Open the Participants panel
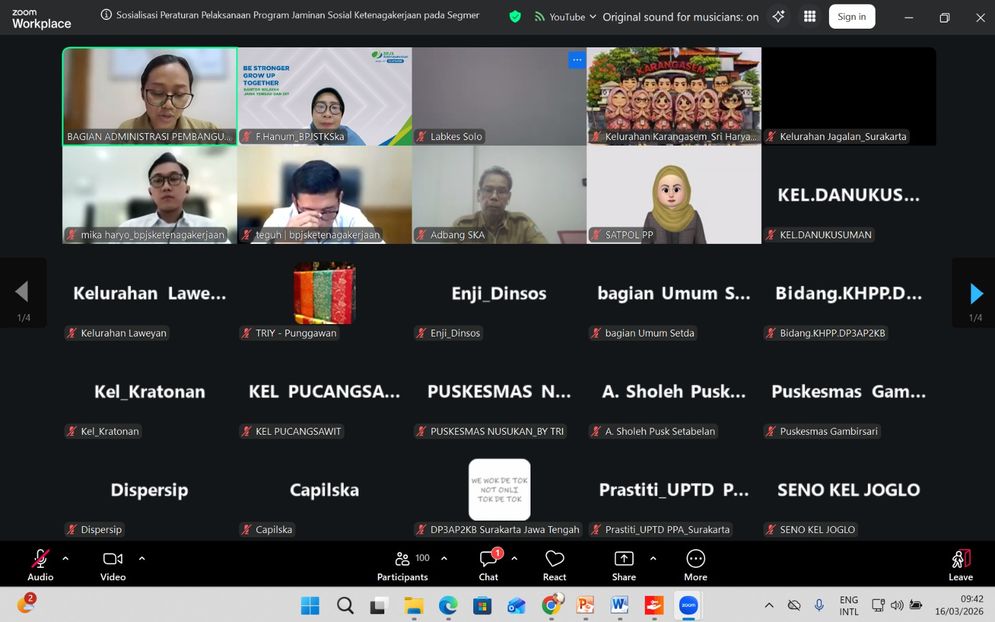Viewport: 995px width, 622px height. click(x=402, y=564)
